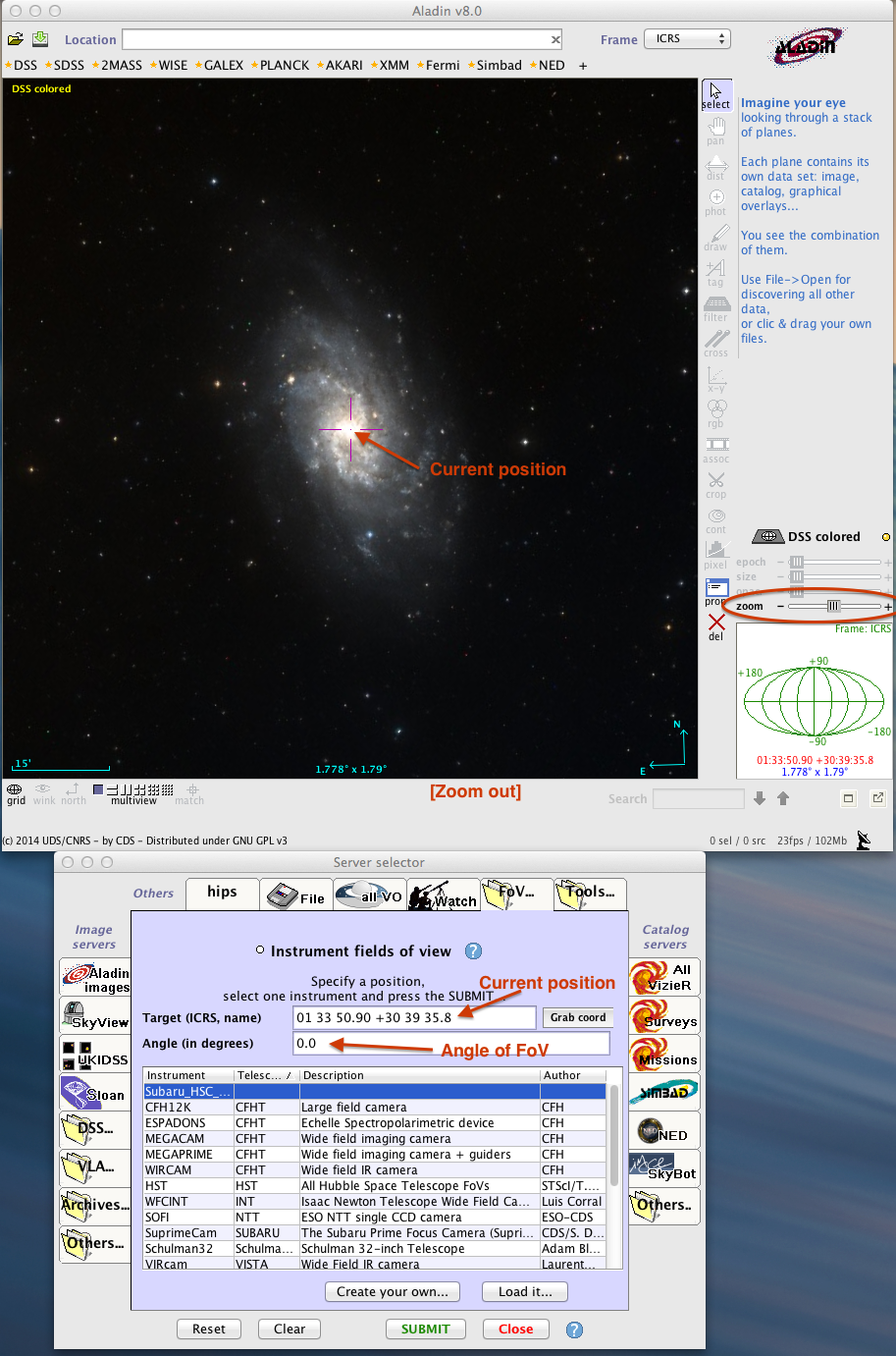Open the pixel tool
896x1356 pixels.
[716, 555]
